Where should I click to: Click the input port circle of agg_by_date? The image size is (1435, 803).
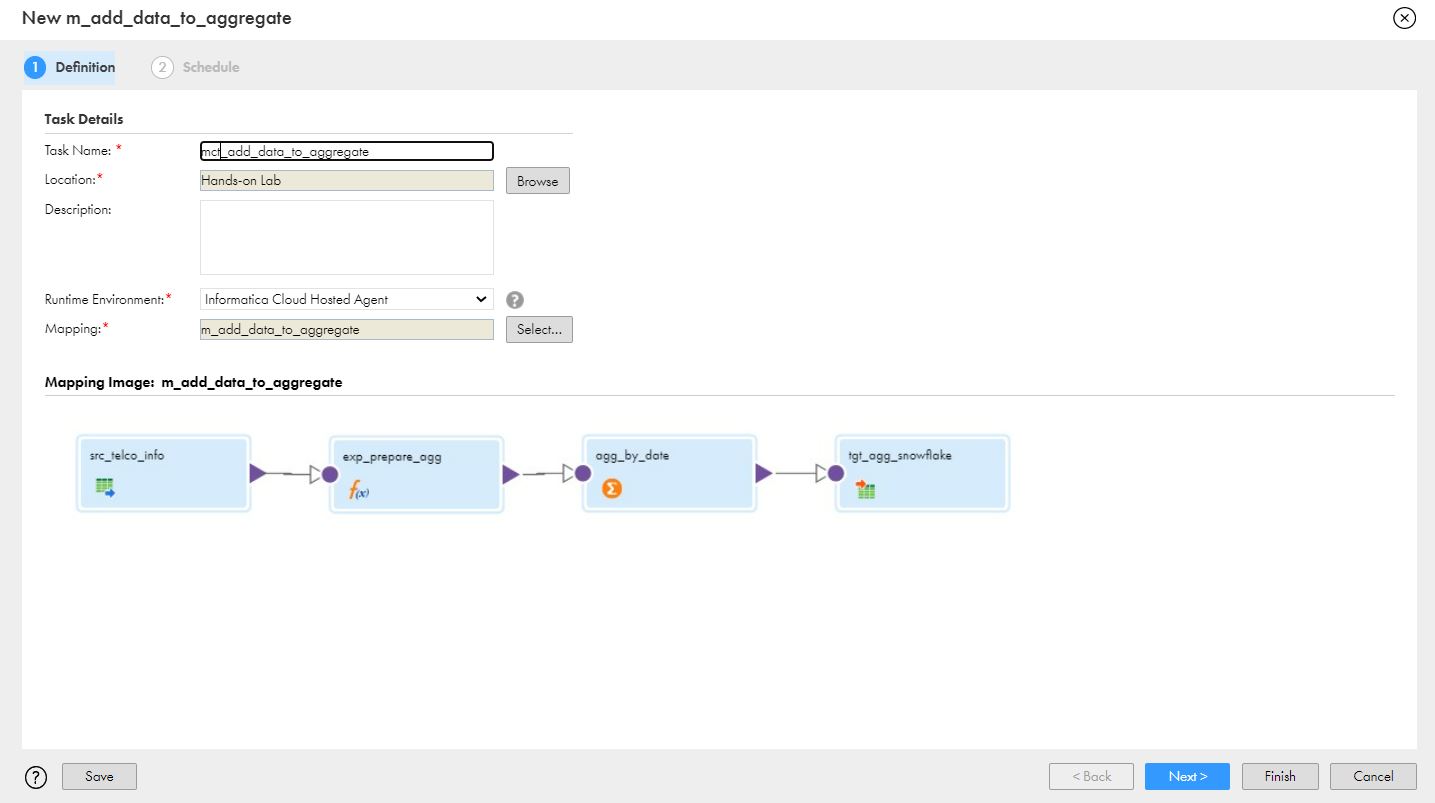583,473
